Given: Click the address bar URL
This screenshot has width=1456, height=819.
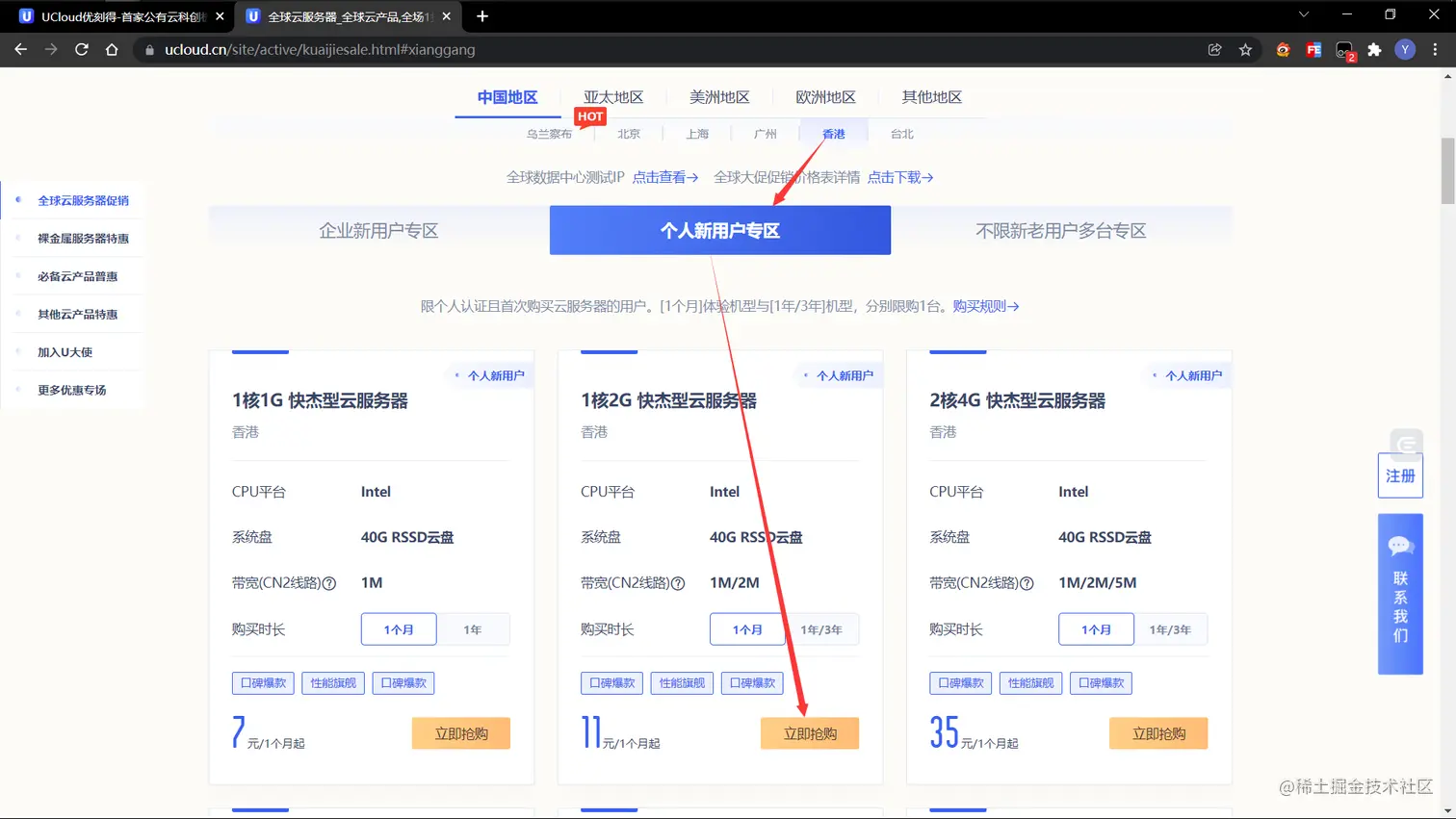Looking at the screenshot, I should pyautogui.click(x=320, y=49).
